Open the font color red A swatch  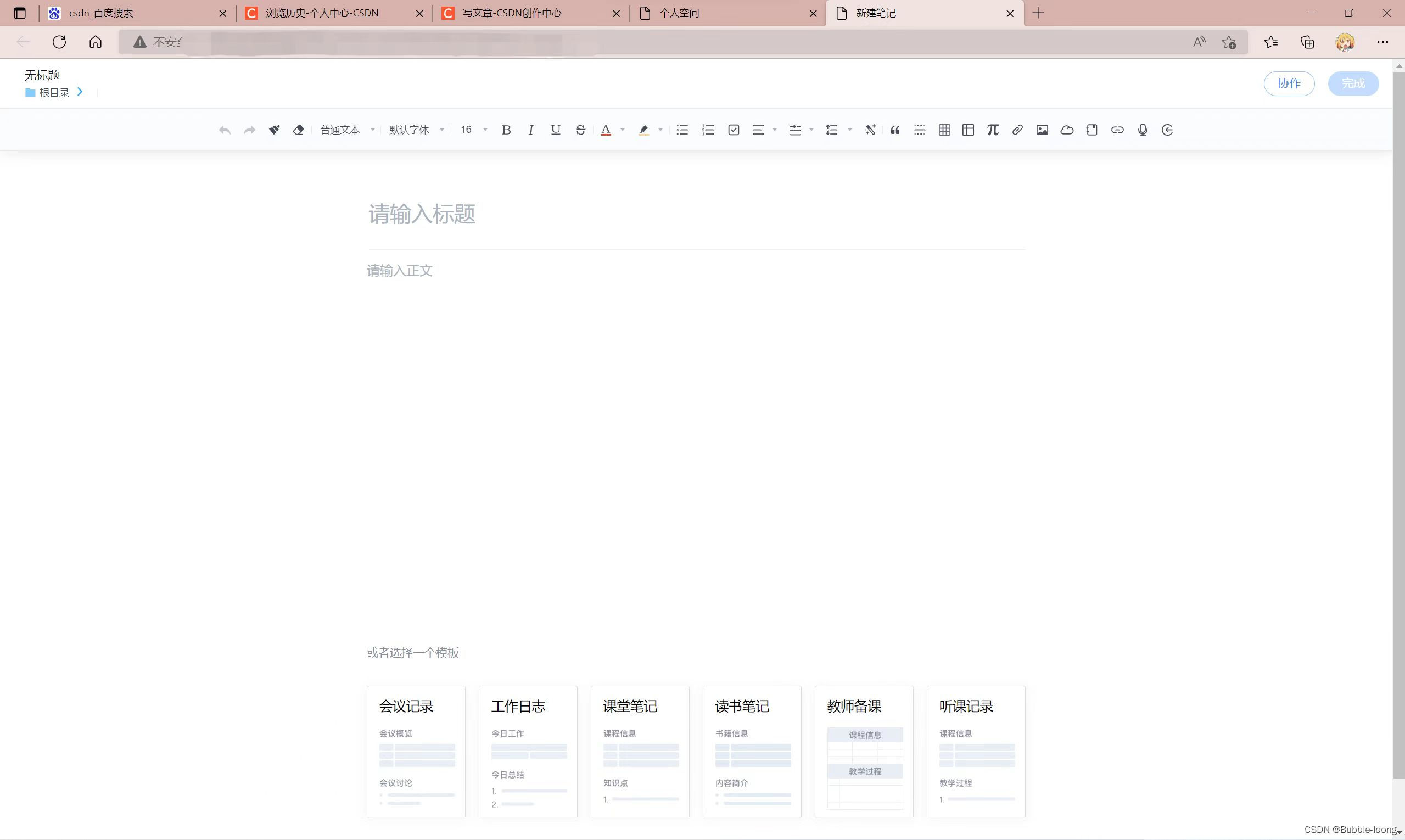606,130
